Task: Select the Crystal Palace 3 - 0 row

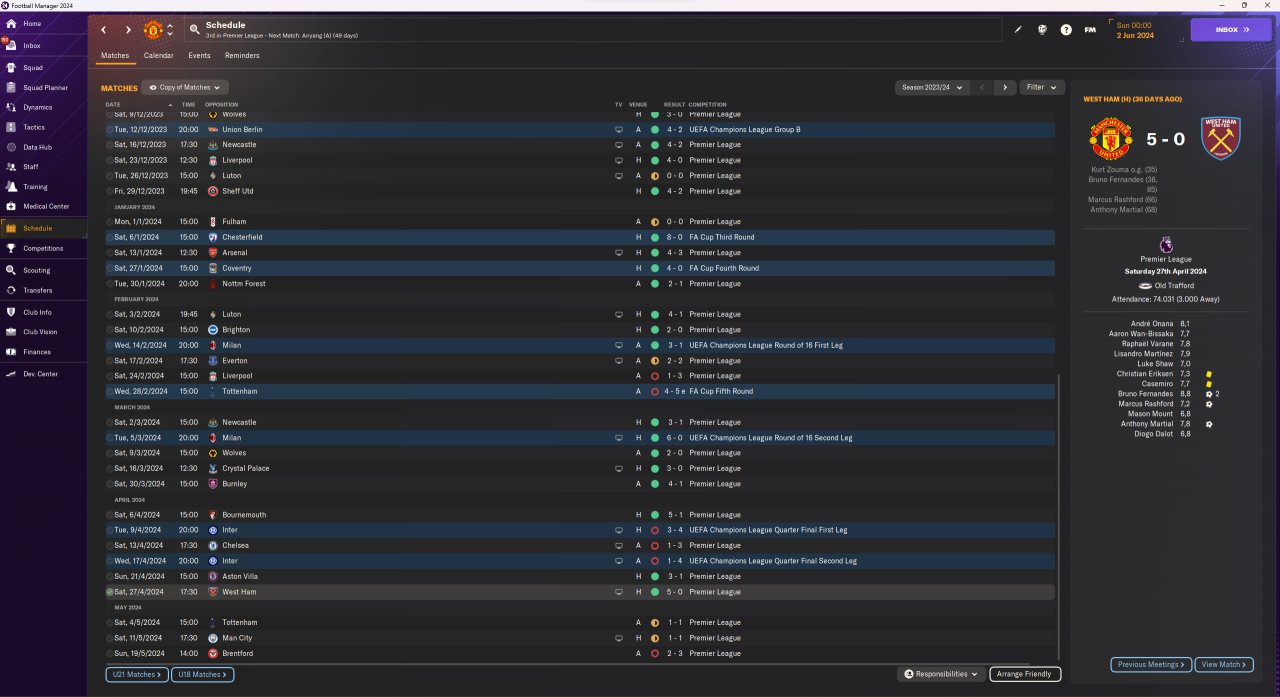Action: point(579,469)
